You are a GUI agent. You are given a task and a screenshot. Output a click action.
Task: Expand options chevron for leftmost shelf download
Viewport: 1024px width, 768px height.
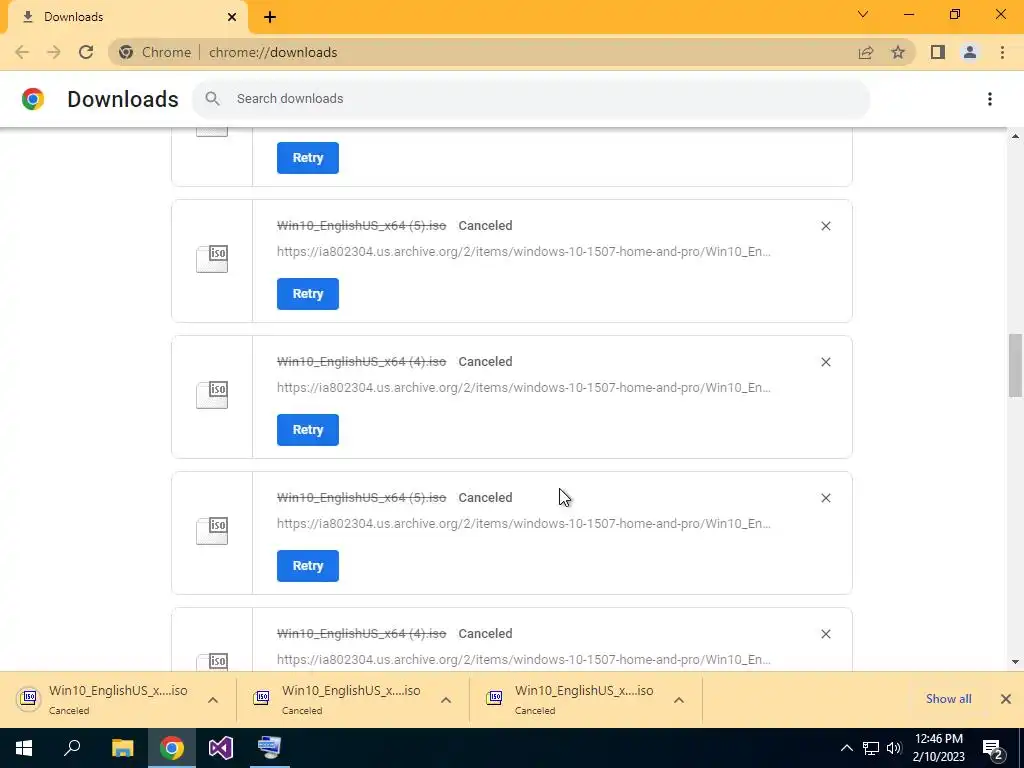coord(213,700)
